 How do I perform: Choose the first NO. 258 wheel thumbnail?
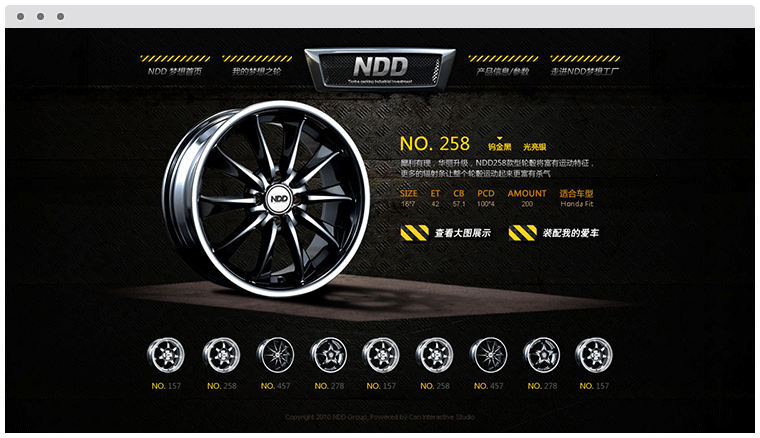click(220, 354)
